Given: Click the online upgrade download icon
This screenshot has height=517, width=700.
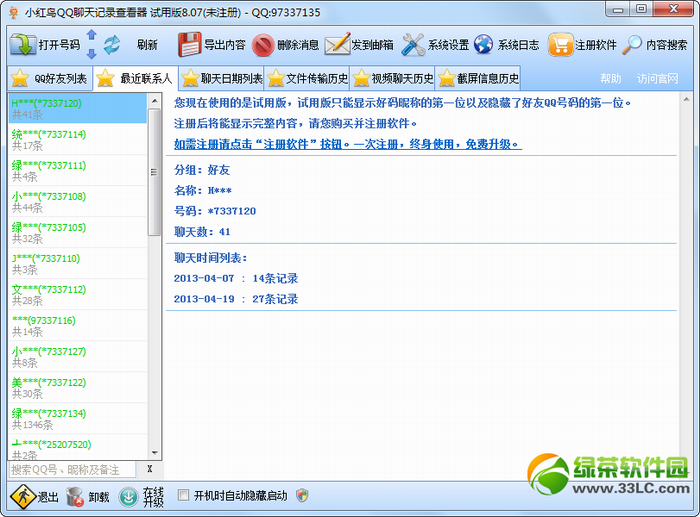Looking at the screenshot, I should [x=129, y=497].
